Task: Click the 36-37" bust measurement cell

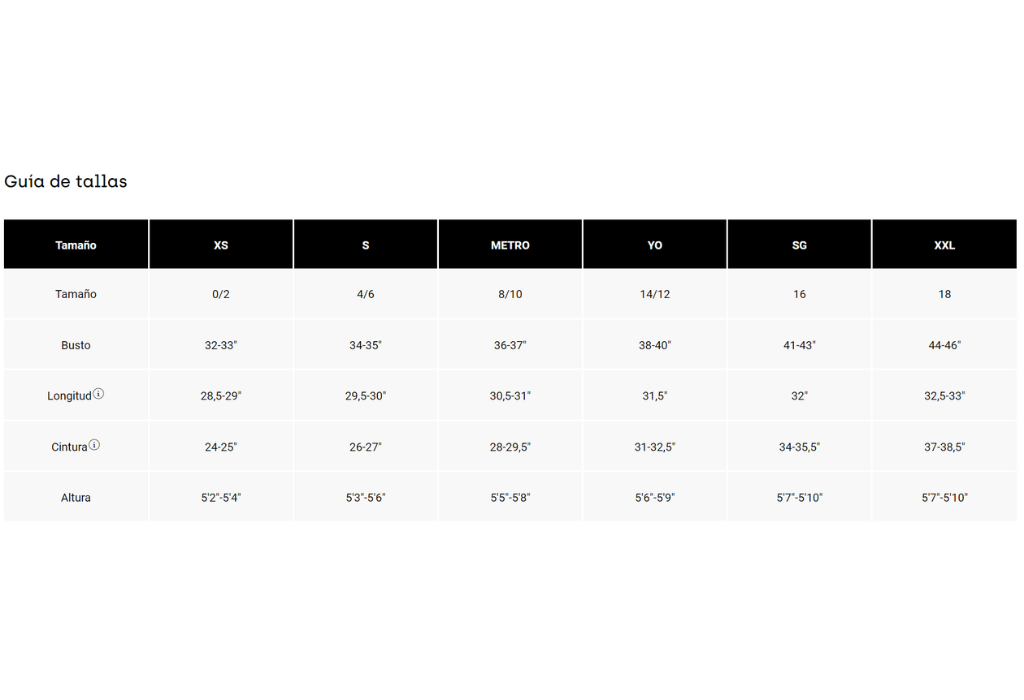Action: tap(510, 345)
